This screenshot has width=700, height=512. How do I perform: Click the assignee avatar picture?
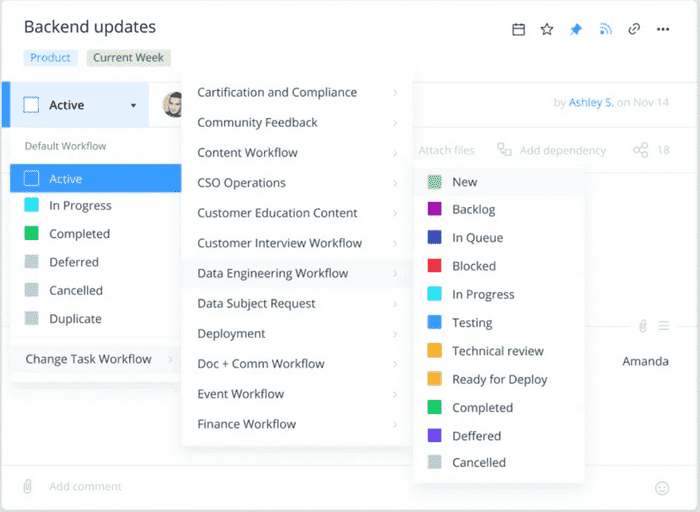[173, 105]
